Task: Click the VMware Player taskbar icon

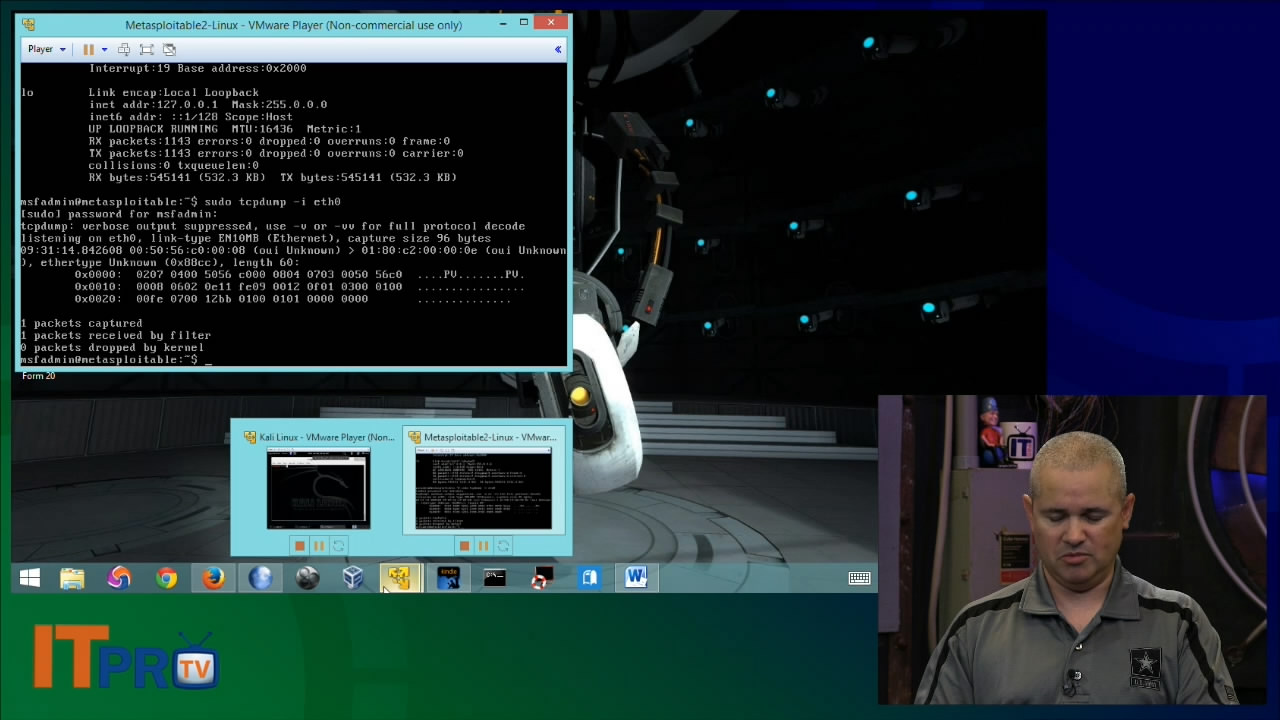Action: pos(400,578)
